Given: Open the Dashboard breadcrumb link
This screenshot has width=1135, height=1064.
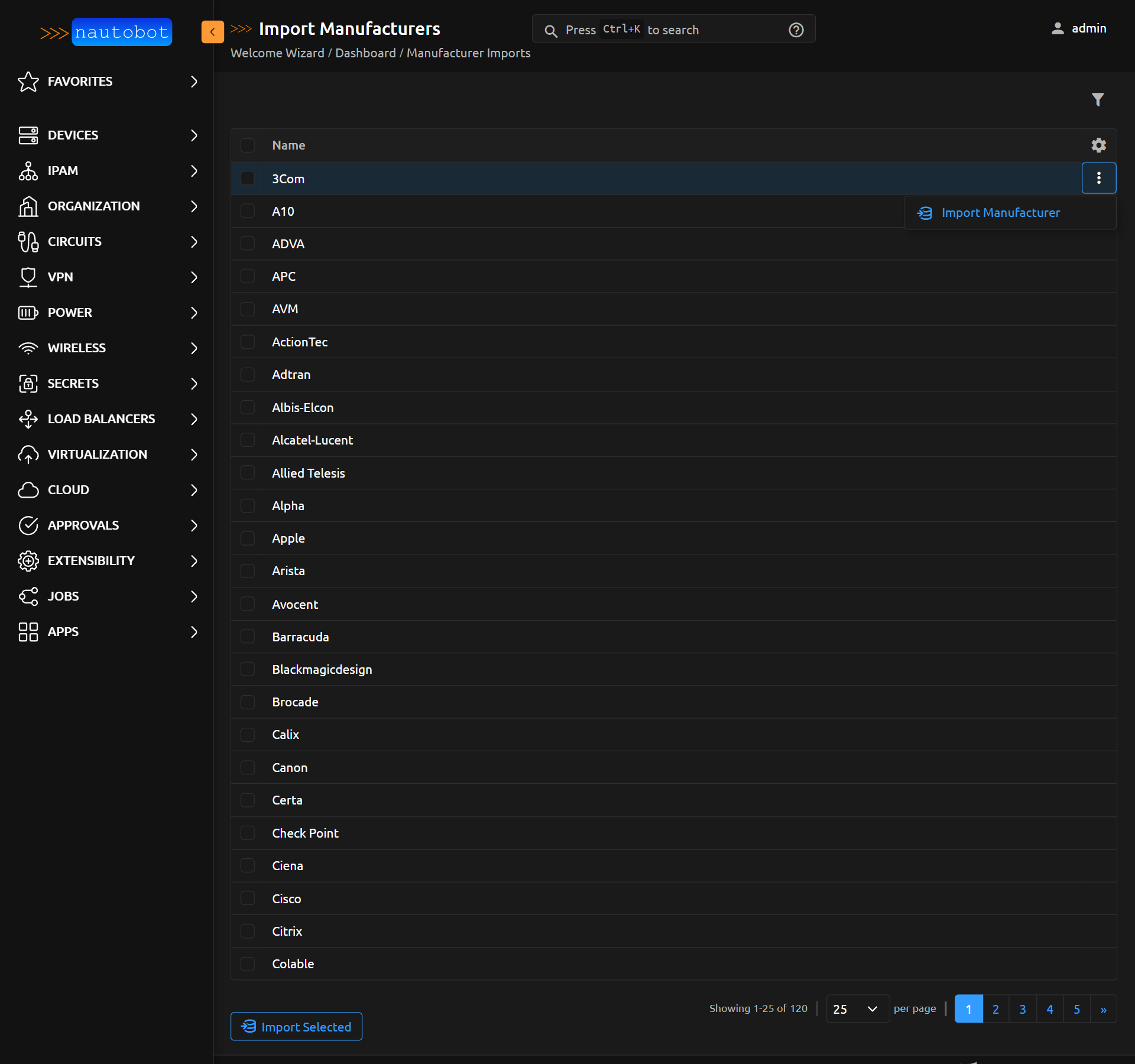Looking at the screenshot, I should click(x=365, y=53).
